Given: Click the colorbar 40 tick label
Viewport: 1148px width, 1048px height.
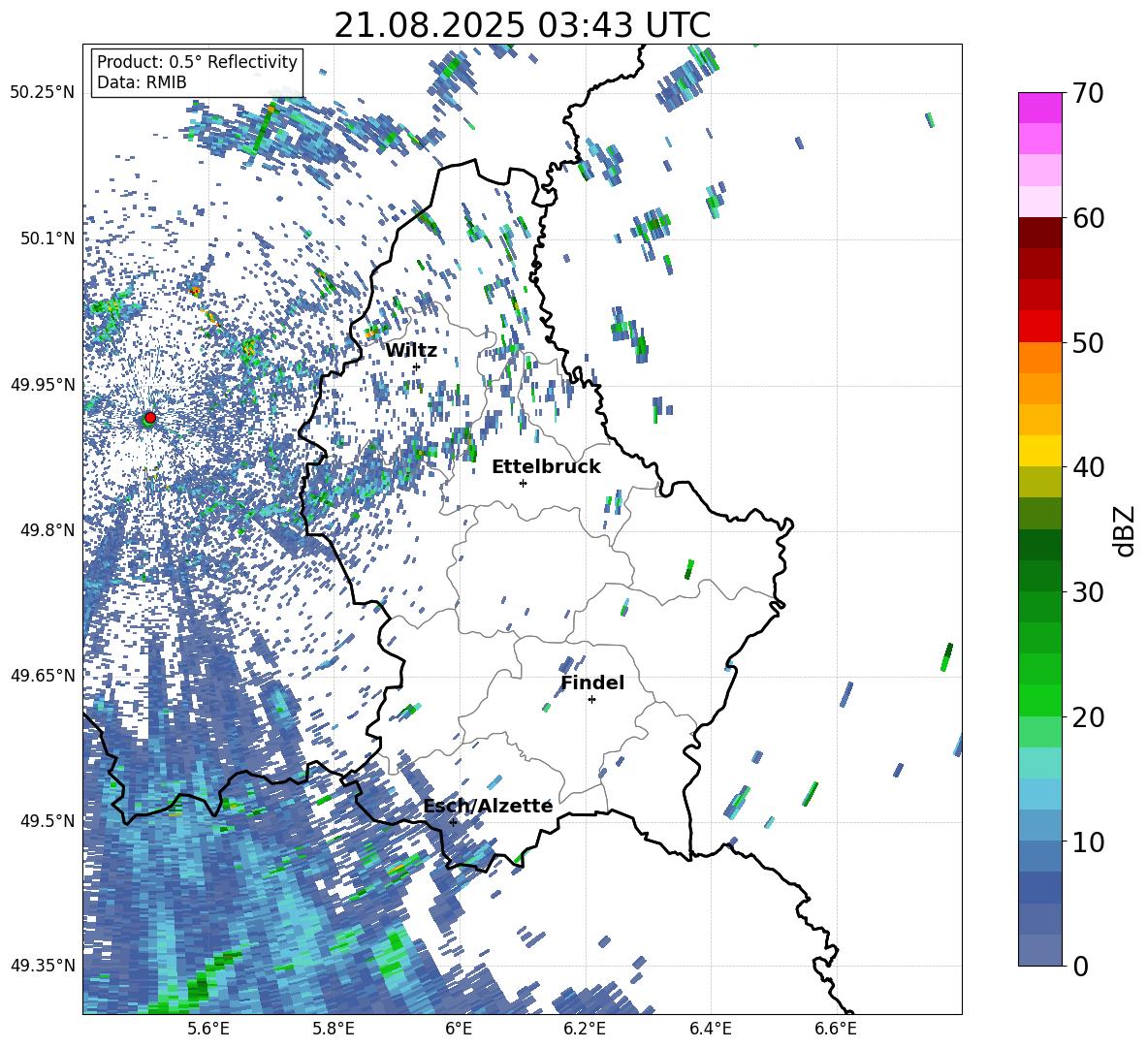Looking at the screenshot, I should click(x=1088, y=467).
